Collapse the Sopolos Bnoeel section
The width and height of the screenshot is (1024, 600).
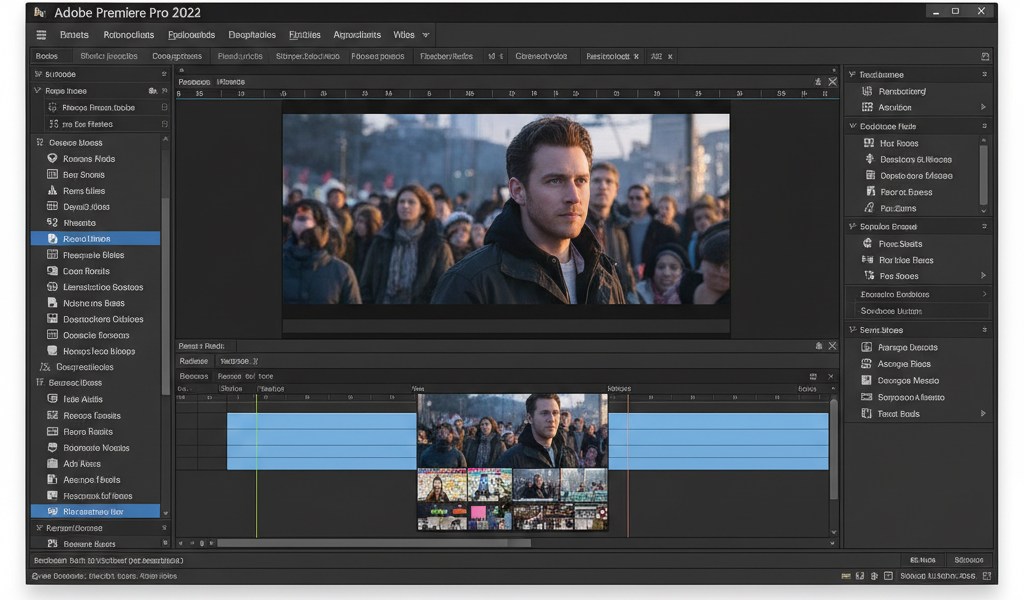click(852, 226)
